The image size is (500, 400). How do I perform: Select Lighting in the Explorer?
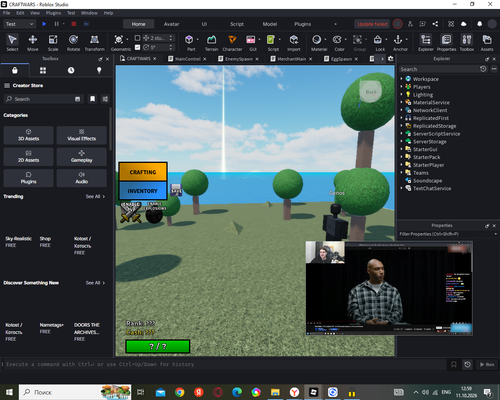pos(423,95)
